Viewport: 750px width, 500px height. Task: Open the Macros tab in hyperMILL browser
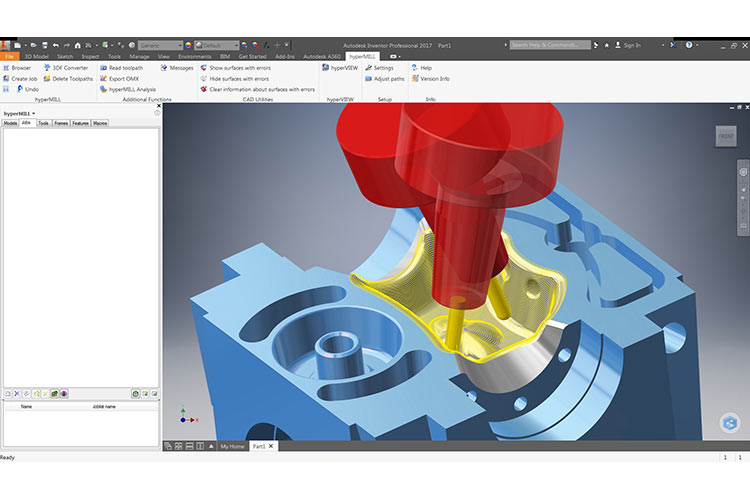100,123
